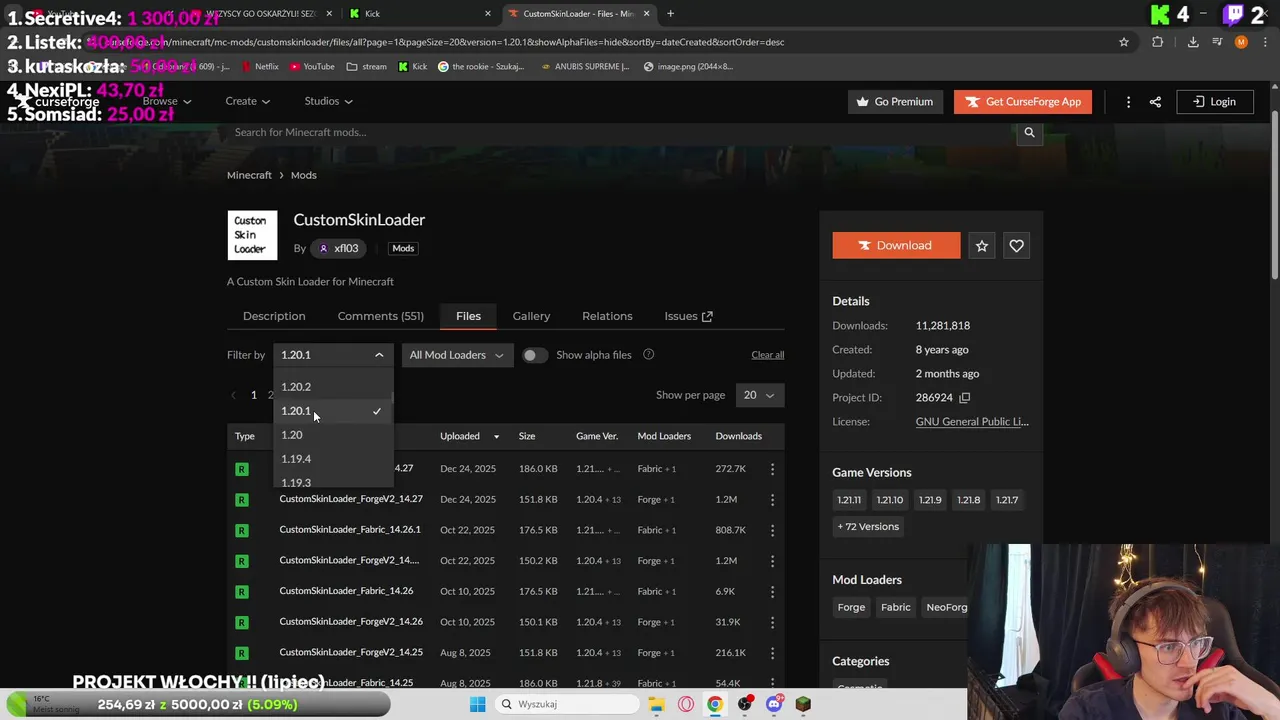Open the stream bookmarks folder

coord(366,67)
